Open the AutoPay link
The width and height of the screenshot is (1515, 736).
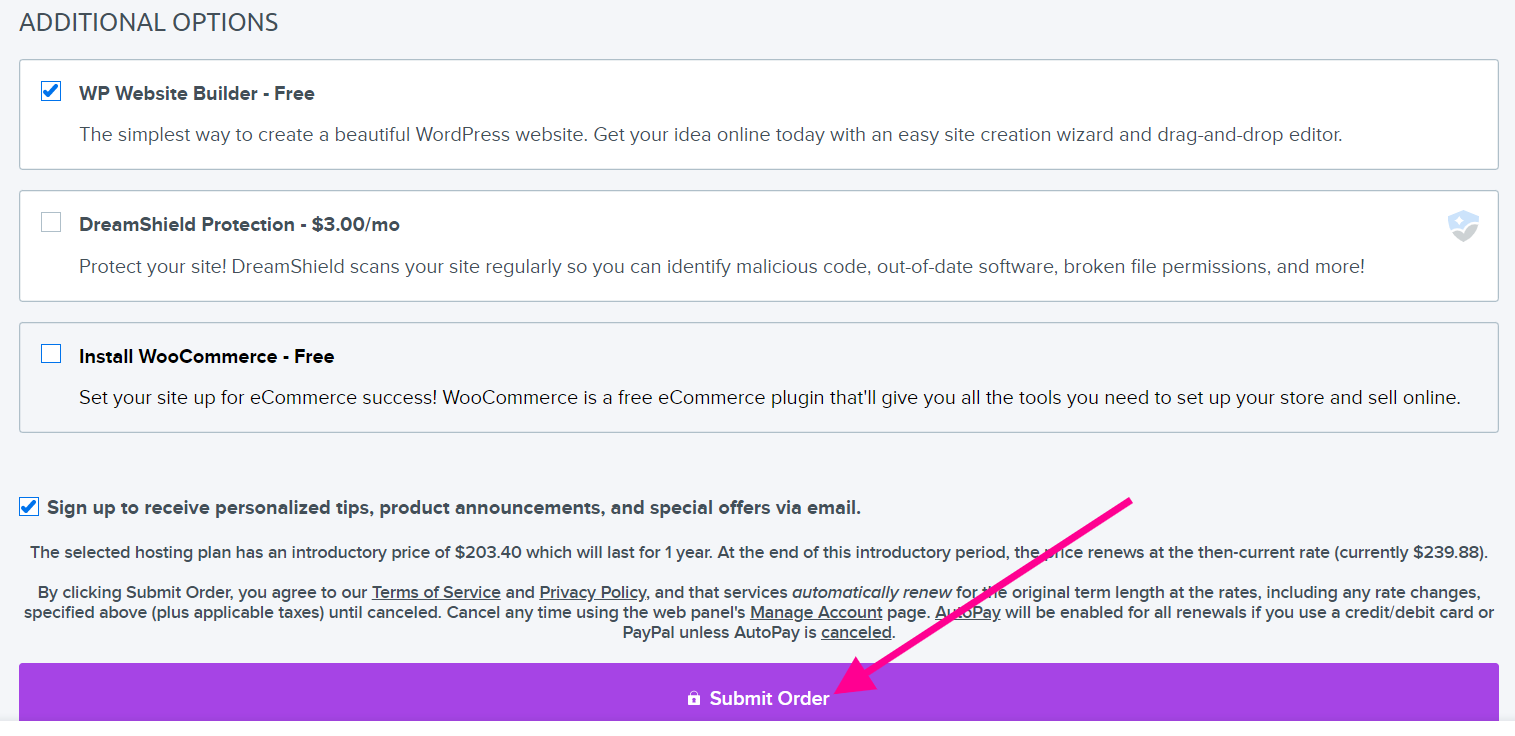click(968, 612)
